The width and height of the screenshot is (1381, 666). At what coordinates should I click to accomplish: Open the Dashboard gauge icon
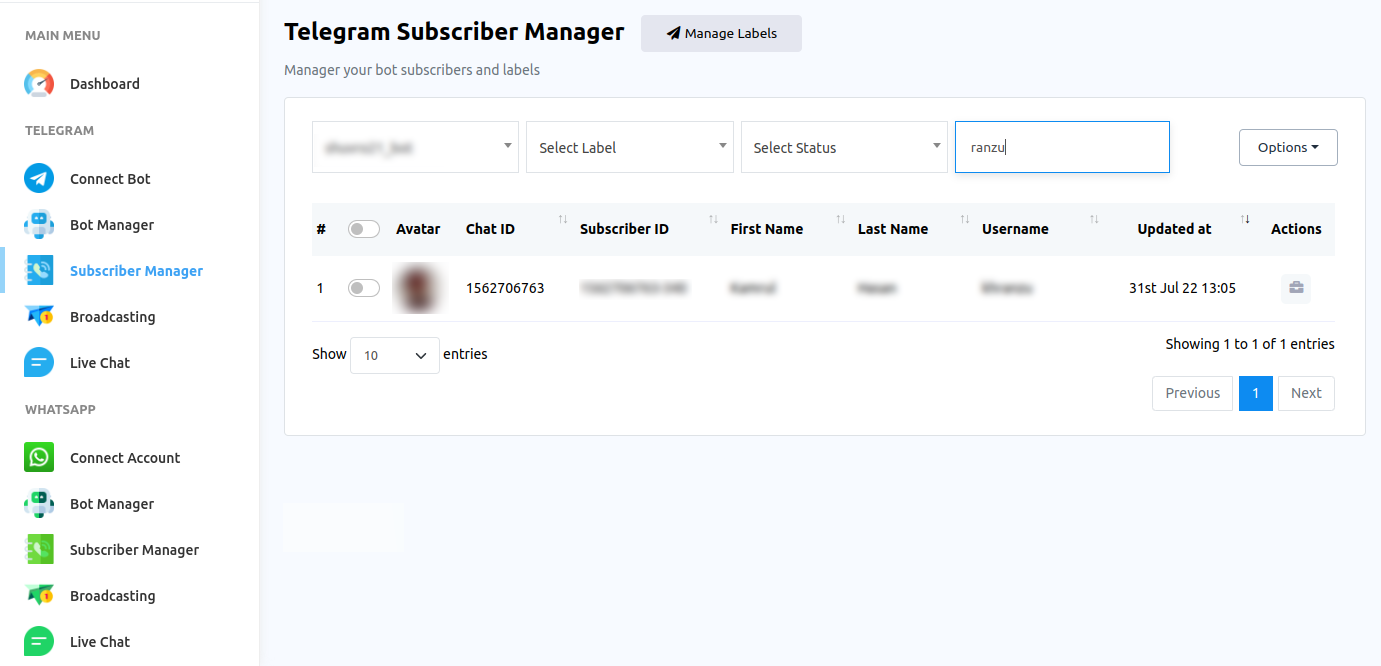tap(39, 84)
